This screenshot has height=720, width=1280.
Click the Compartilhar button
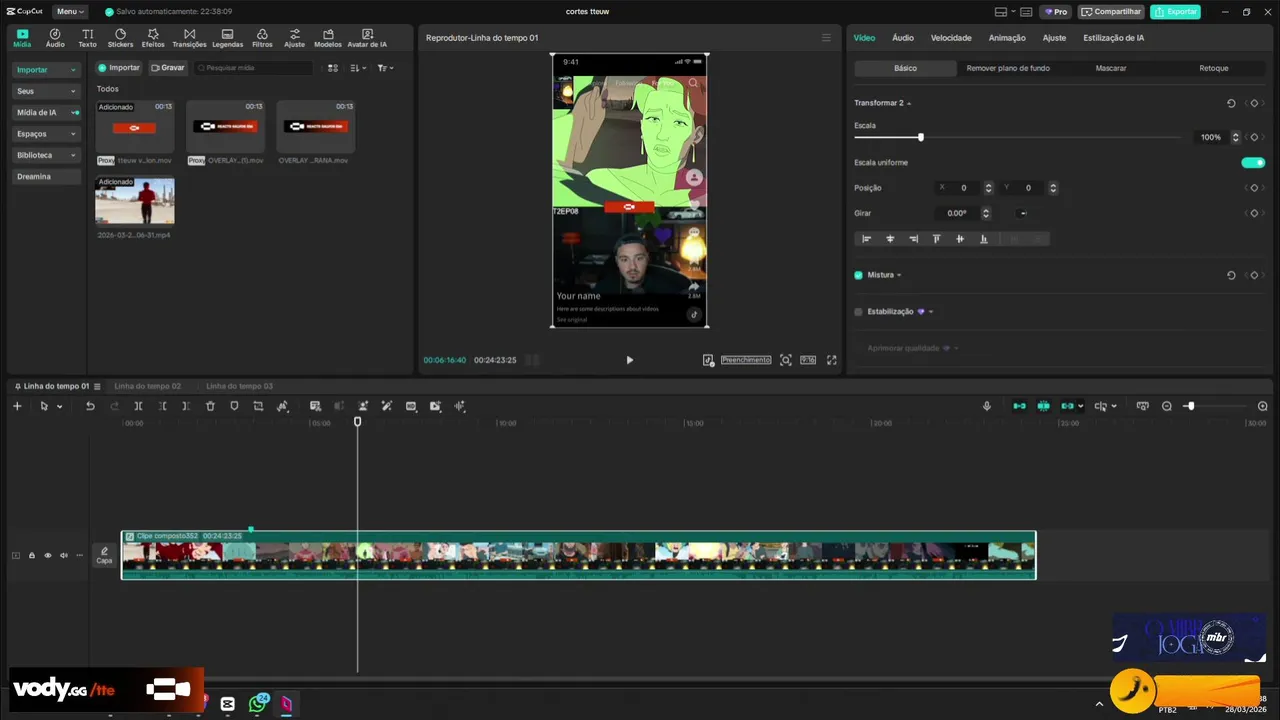(x=1111, y=12)
